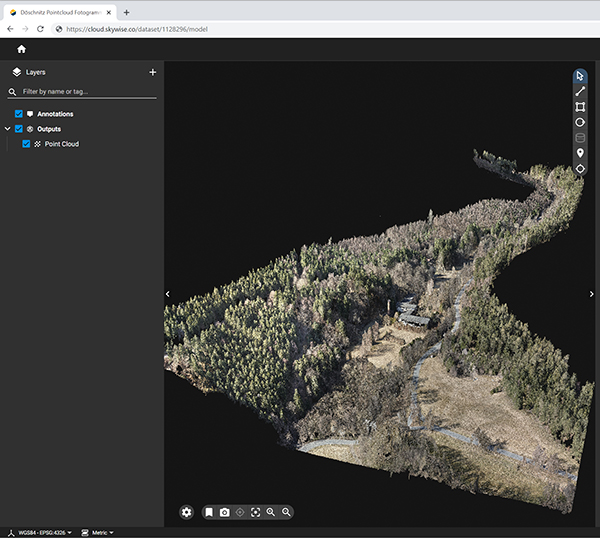This screenshot has height=538, width=600.
Task: Click the Annotations speech-bubble icon
Action: [30, 114]
